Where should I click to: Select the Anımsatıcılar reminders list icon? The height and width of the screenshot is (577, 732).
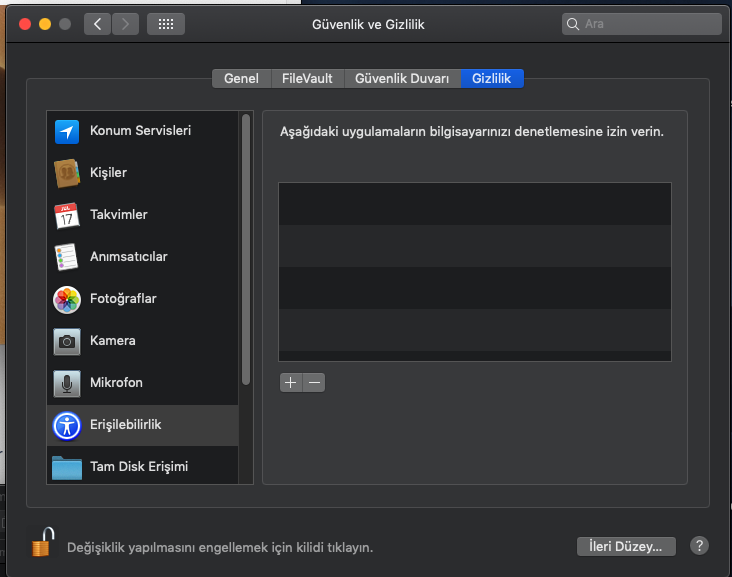click(x=67, y=257)
